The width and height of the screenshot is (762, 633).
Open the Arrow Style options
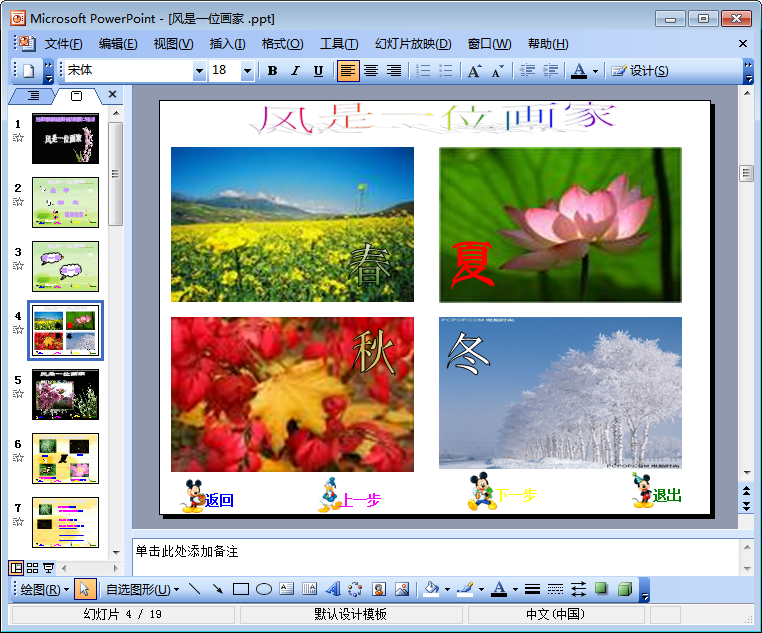pos(578,589)
